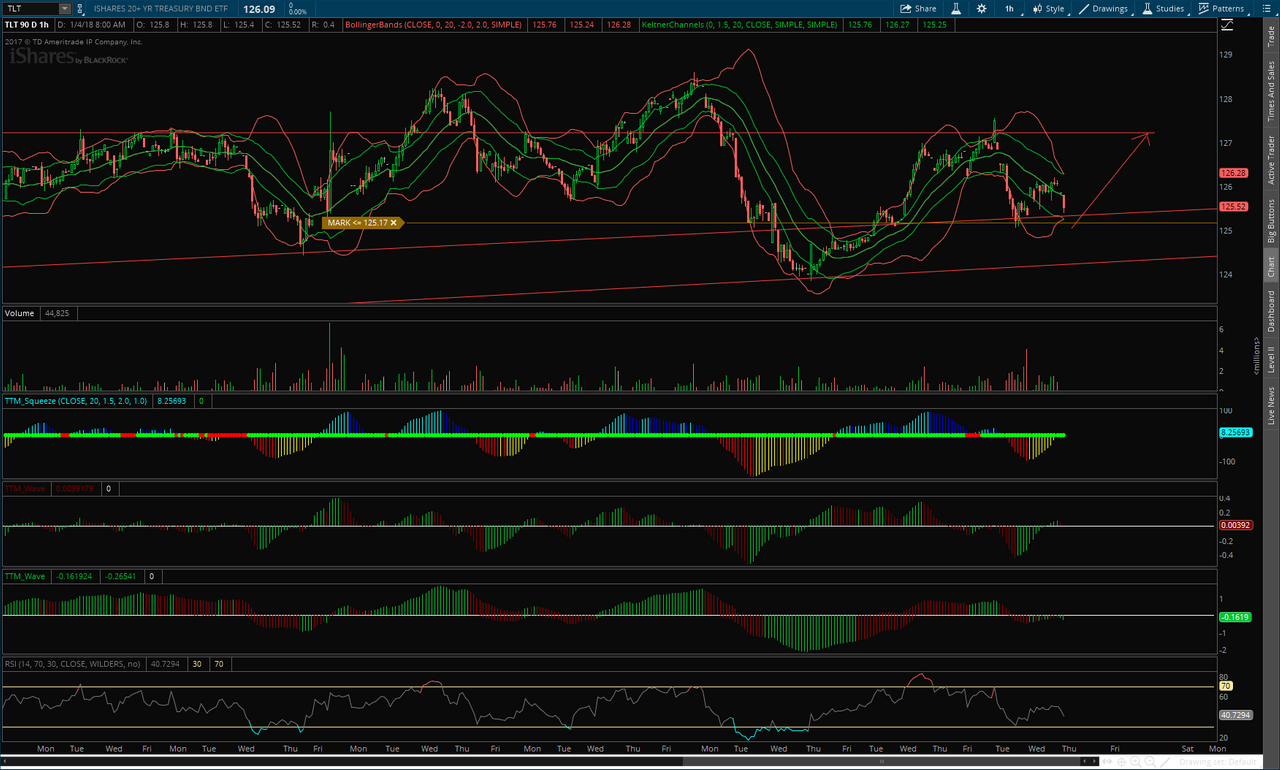Click the red TTM_Wave study label
This screenshot has height=770, width=1280.
25,489
